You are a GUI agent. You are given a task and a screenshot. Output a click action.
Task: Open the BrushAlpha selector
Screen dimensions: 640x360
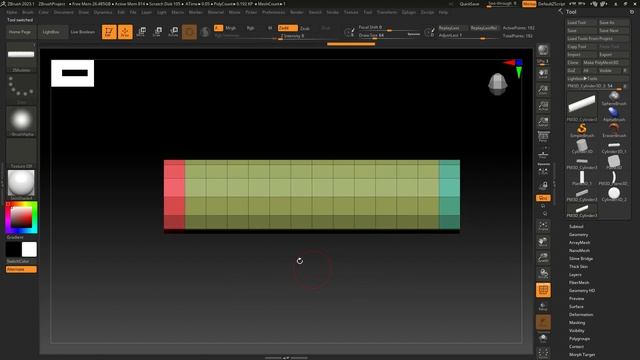21,121
